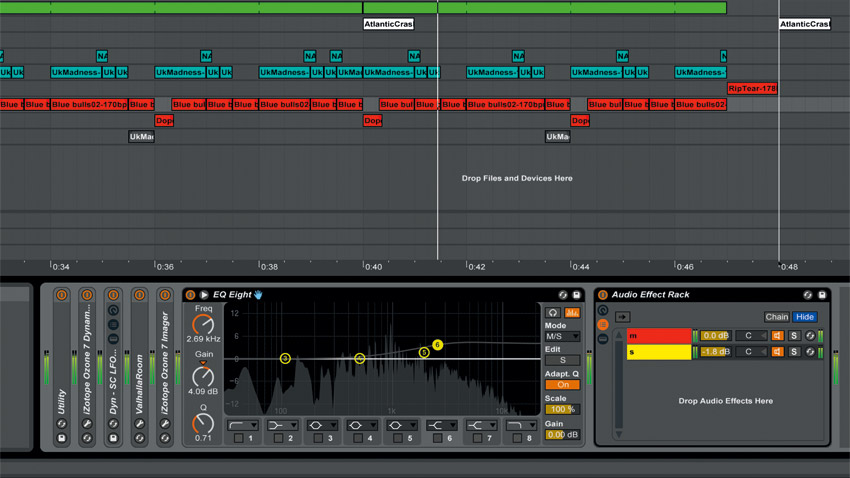
Task: Open filter type dropdown for band 2
Action: click(x=282, y=425)
